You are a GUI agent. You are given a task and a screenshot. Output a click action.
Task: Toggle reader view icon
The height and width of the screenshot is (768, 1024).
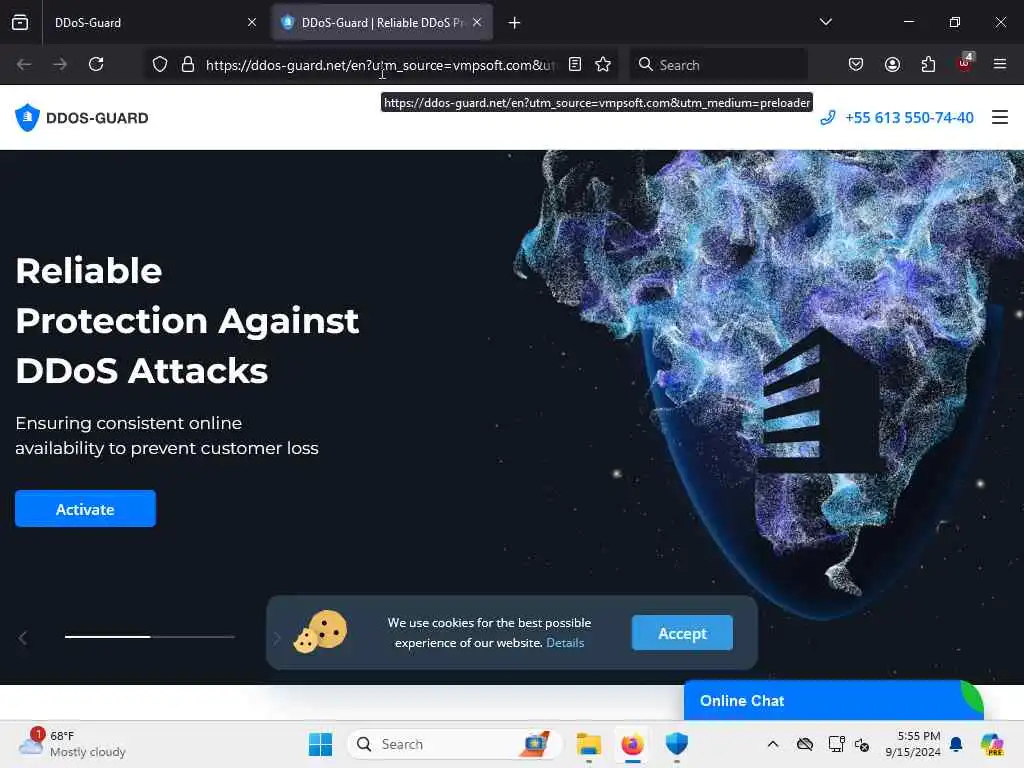(x=575, y=65)
